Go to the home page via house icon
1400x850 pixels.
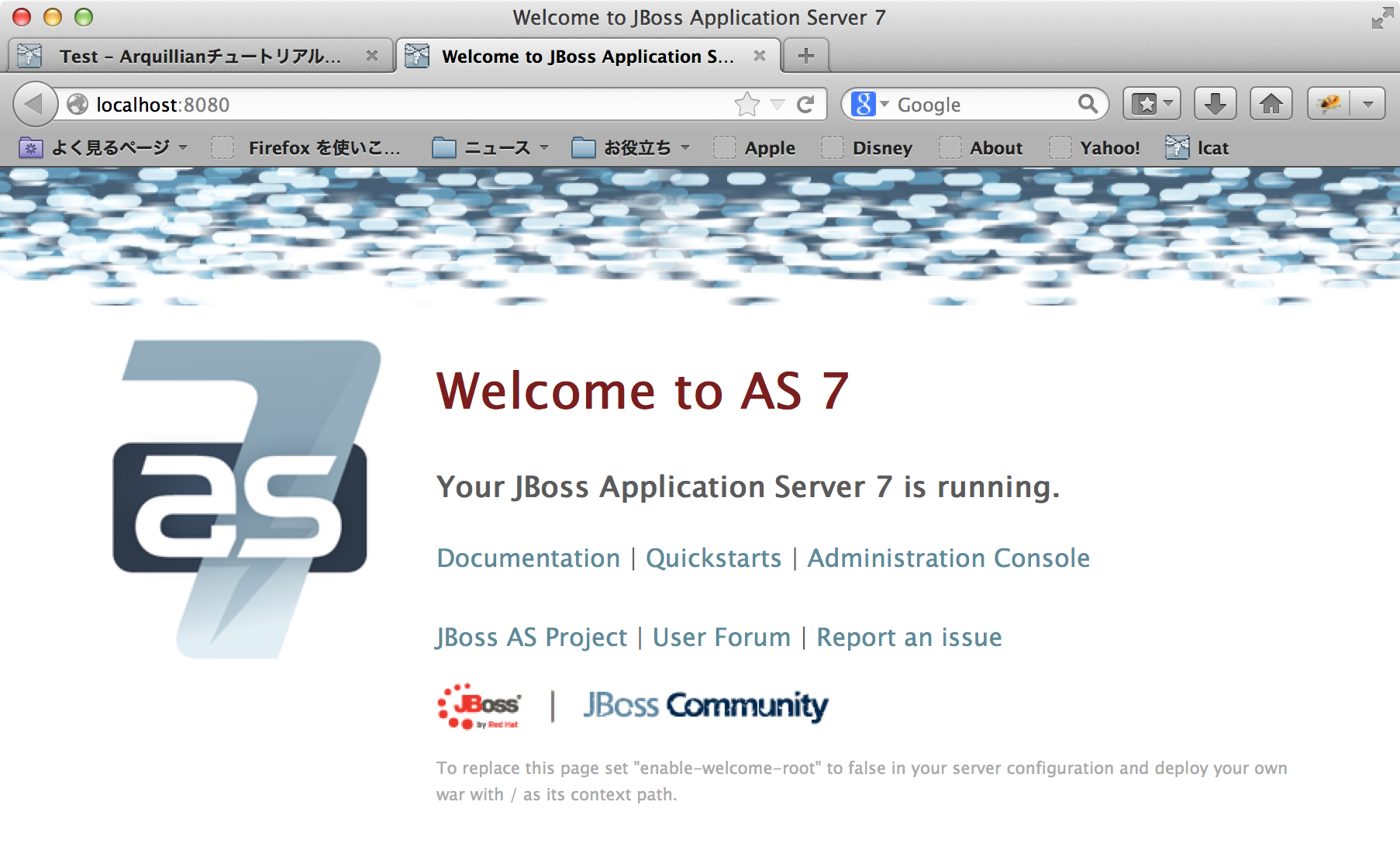[x=1271, y=104]
